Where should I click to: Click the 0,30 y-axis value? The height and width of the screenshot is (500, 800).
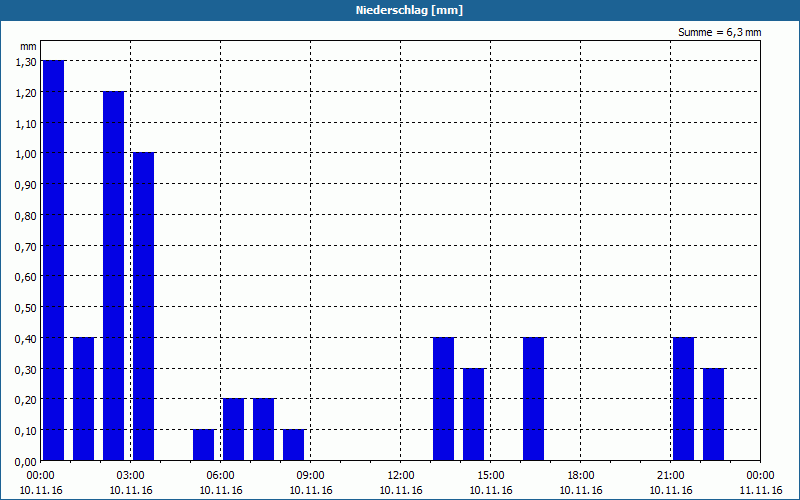tap(26, 369)
